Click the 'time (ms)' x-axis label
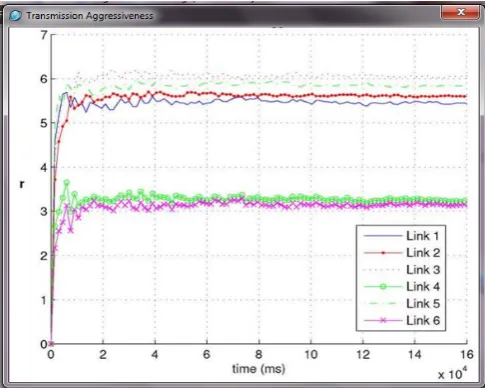485x388 pixels. 258,369
